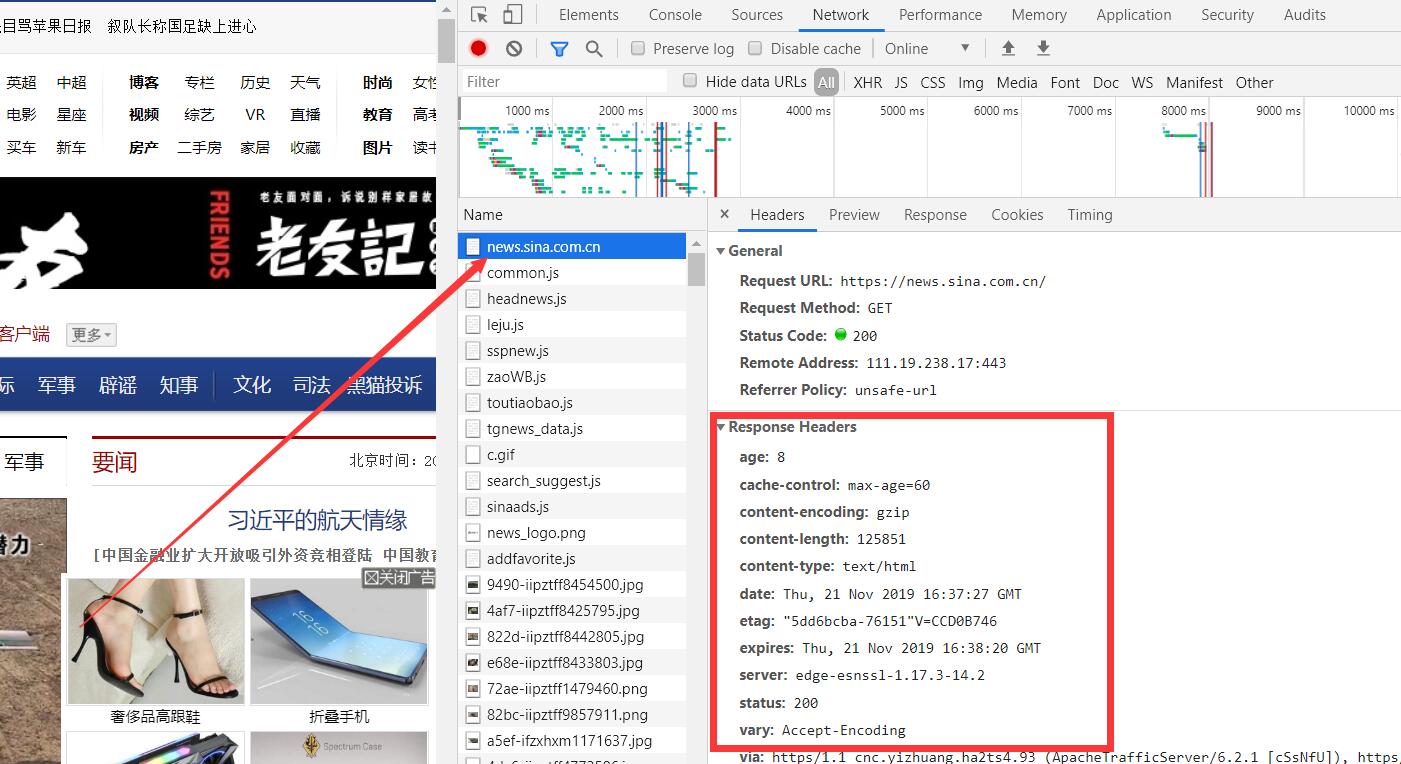Go to the Sources panel
The height and width of the screenshot is (764, 1401).
point(757,15)
